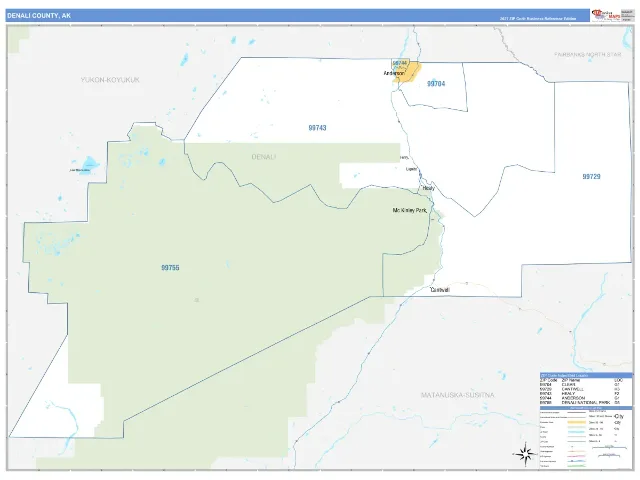Click the ZIP Code index header bar

click(586, 376)
